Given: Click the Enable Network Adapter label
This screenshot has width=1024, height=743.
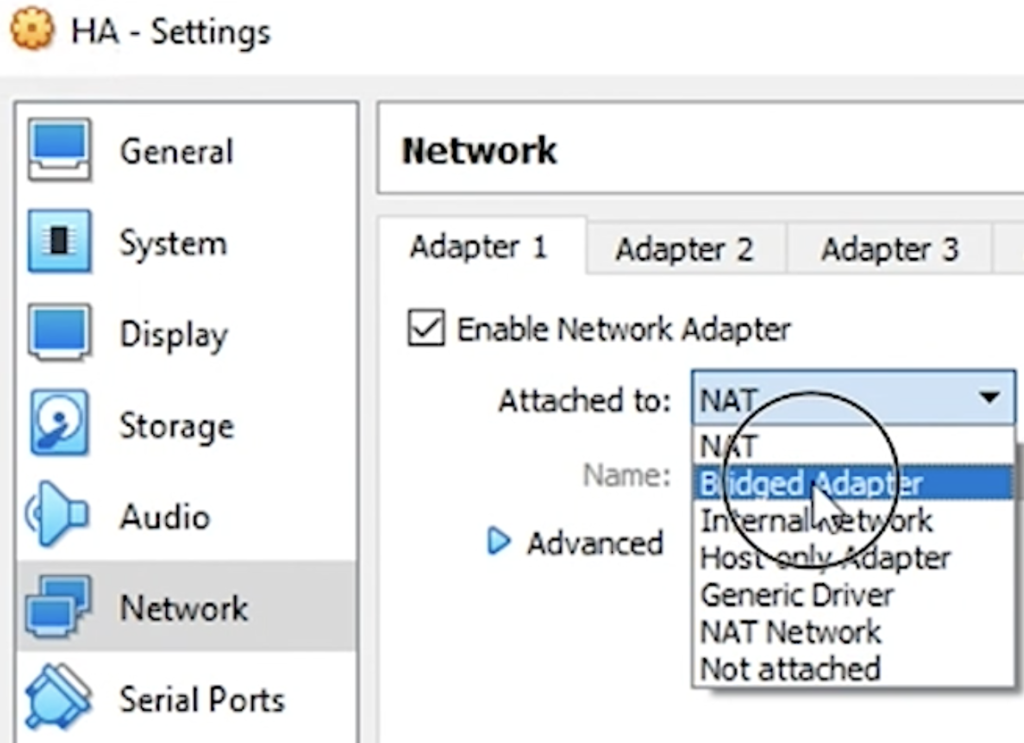Looking at the screenshot, I should pos(624,328).
